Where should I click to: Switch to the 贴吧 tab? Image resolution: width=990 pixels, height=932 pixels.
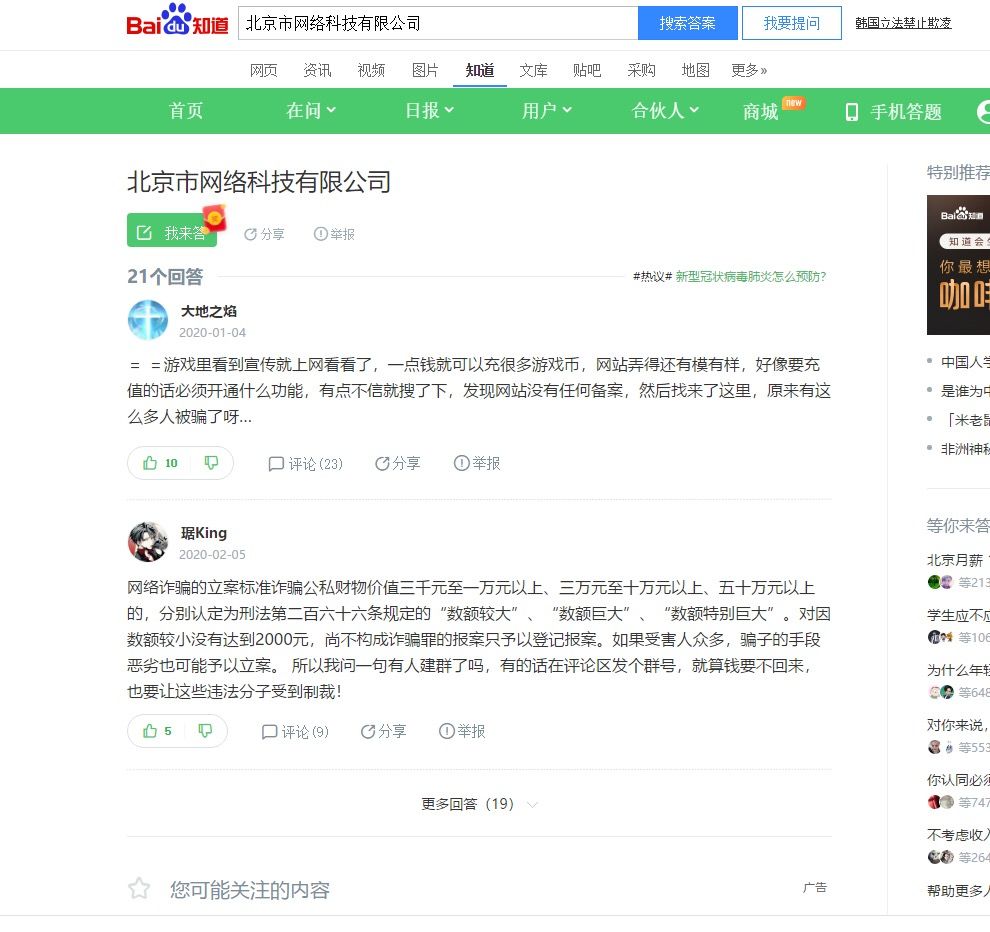tap(587, 70)
